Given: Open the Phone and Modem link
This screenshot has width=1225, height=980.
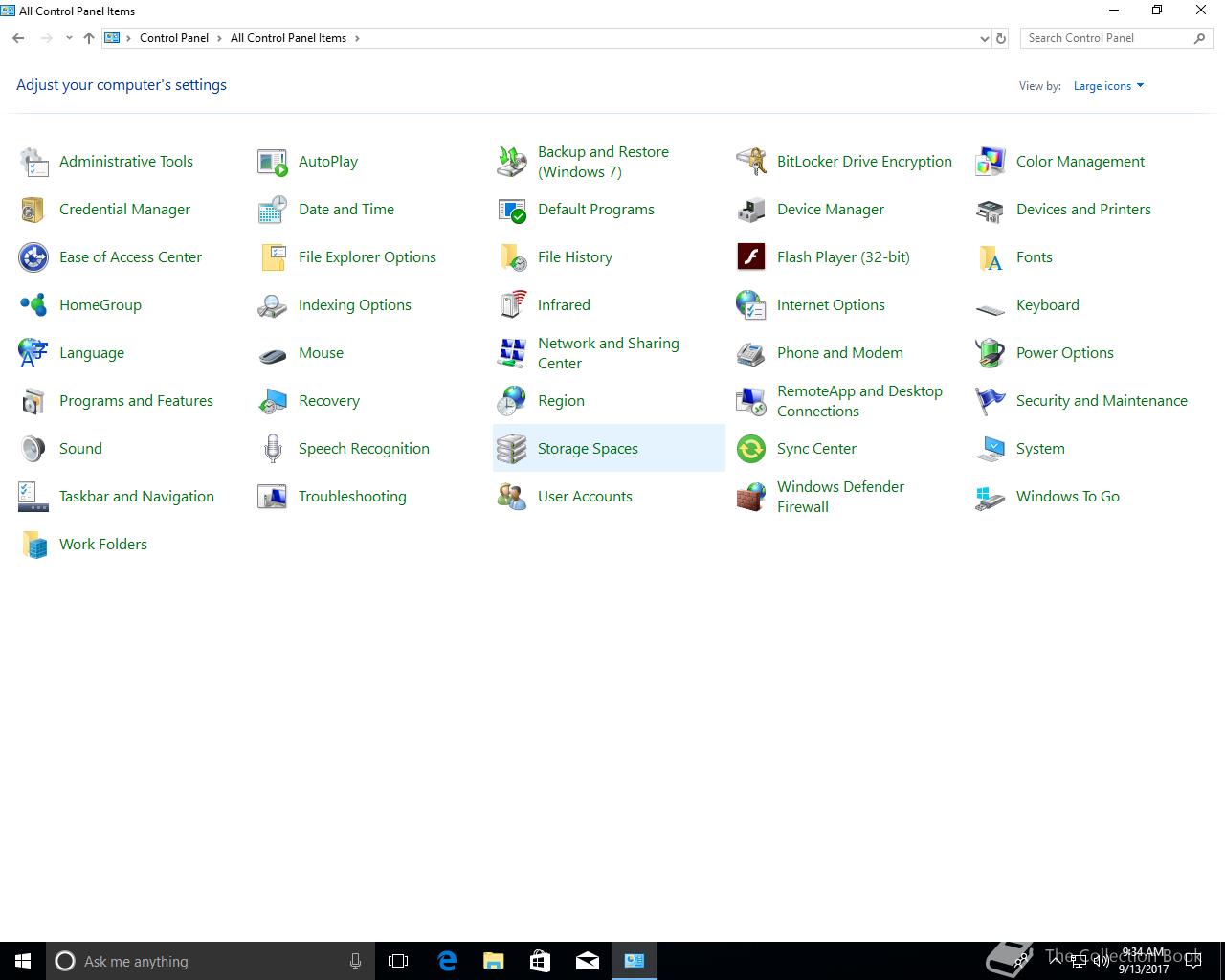Looking at the screenshot, I should coord(840,353).
